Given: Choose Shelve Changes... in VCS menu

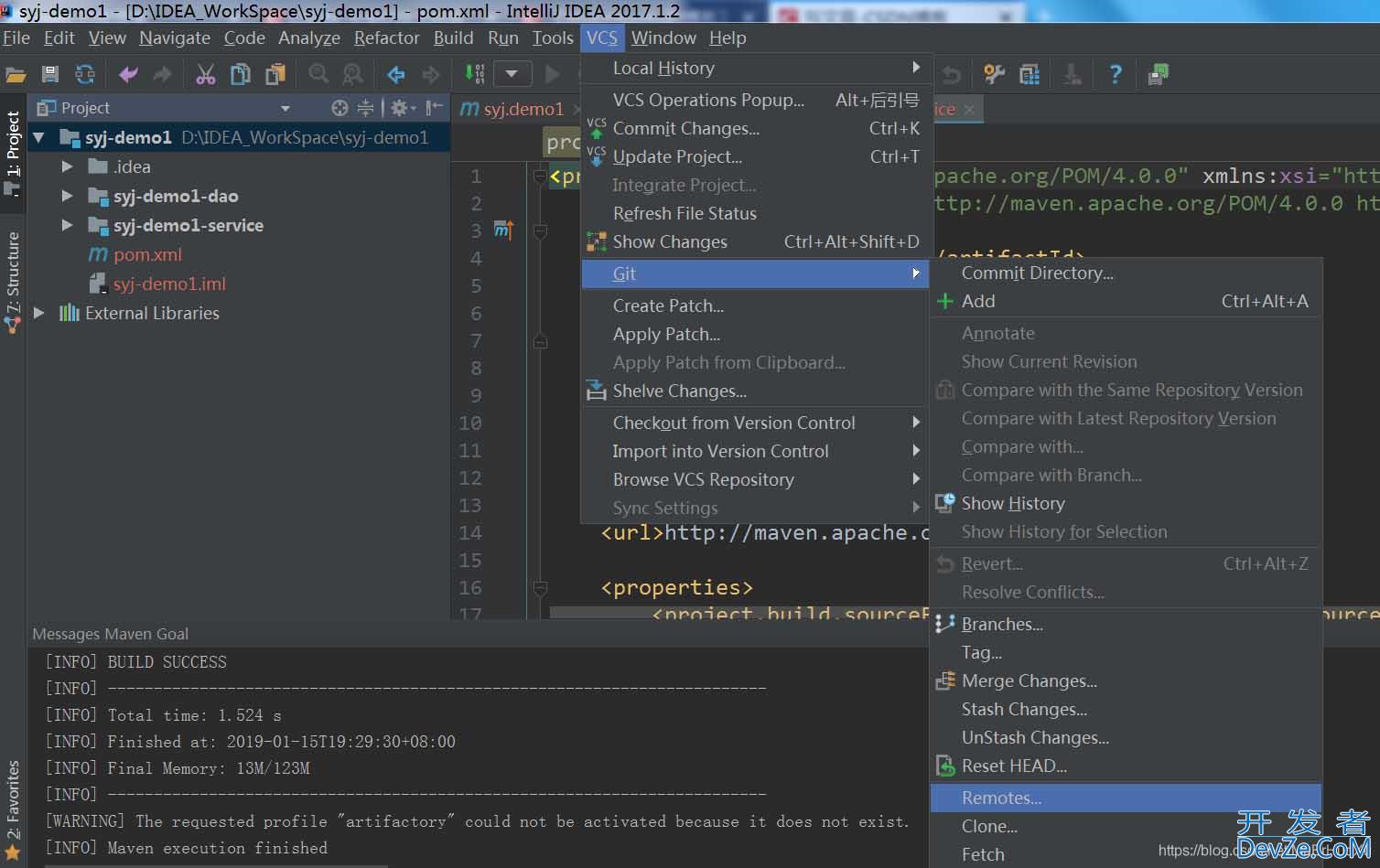Looking at the screenshot, I should 755,391.
